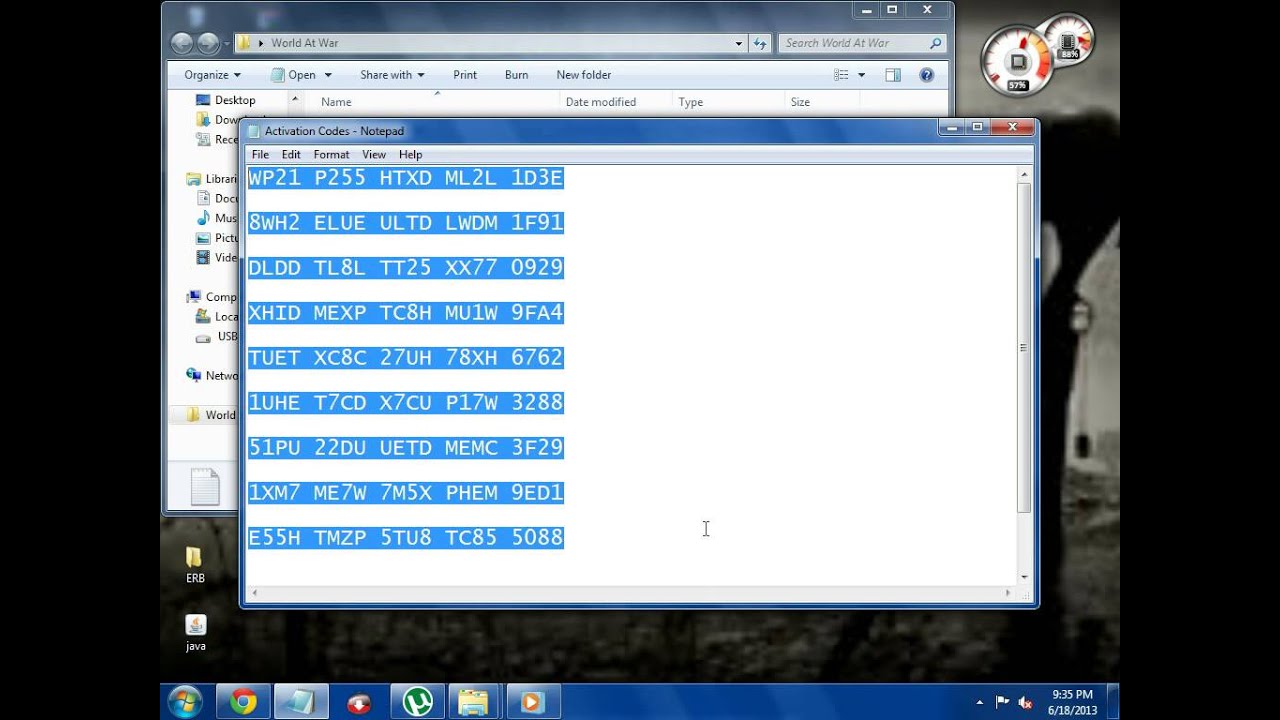This screenshot has height=720, width=1280.
Task: Click the taskbar clock showing 9:35 PM
Action: (1072, 702)
